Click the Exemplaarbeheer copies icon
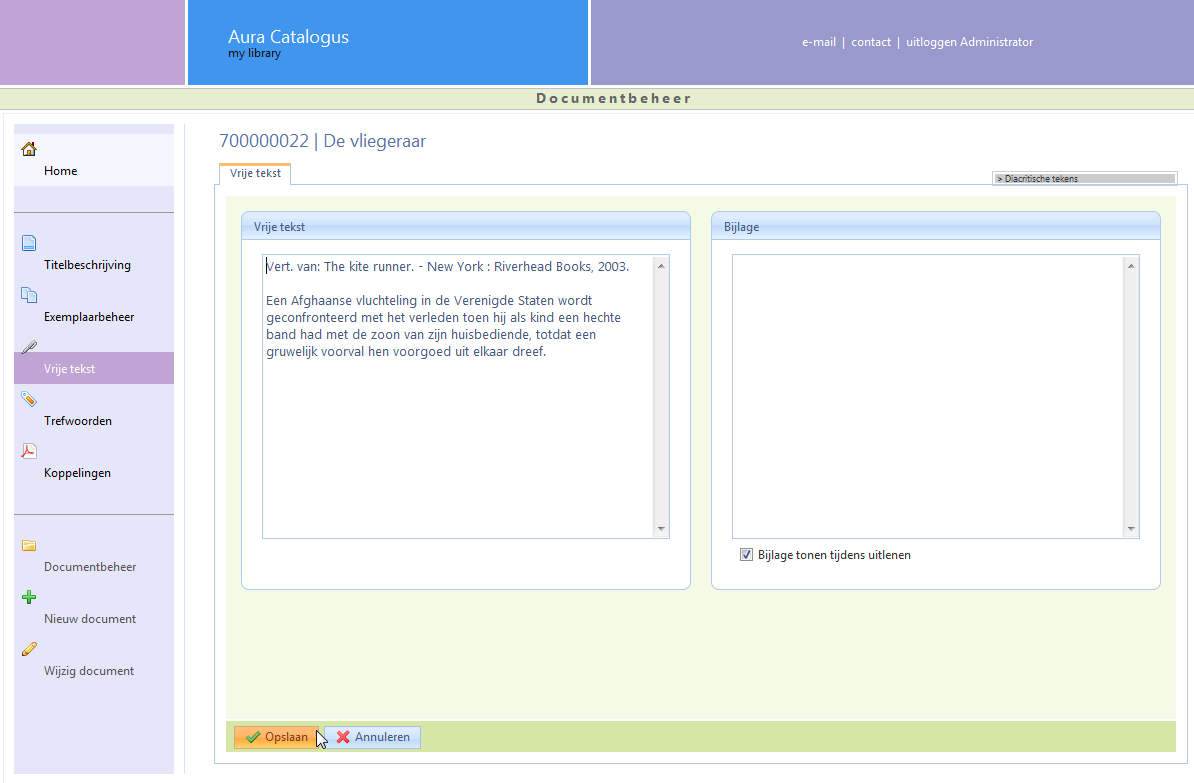 click(x=29, y=295)
